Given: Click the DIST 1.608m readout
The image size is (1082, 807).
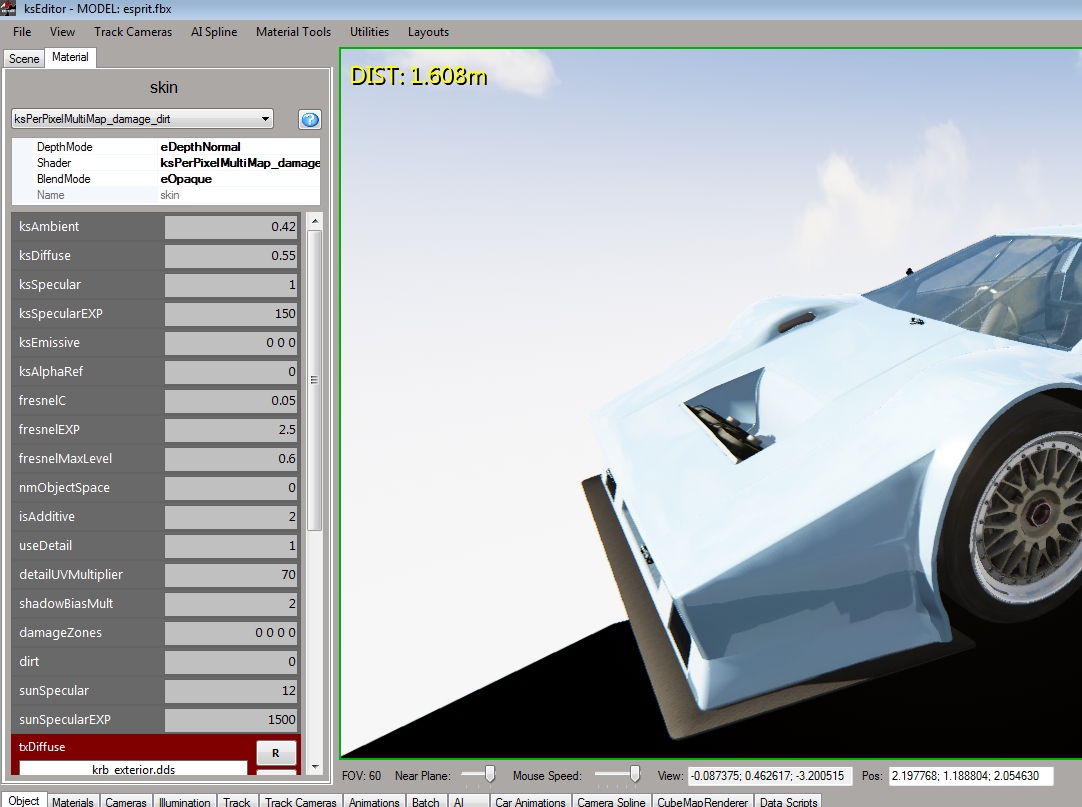Looking at the screenshot, I should [x=419, y=75].
